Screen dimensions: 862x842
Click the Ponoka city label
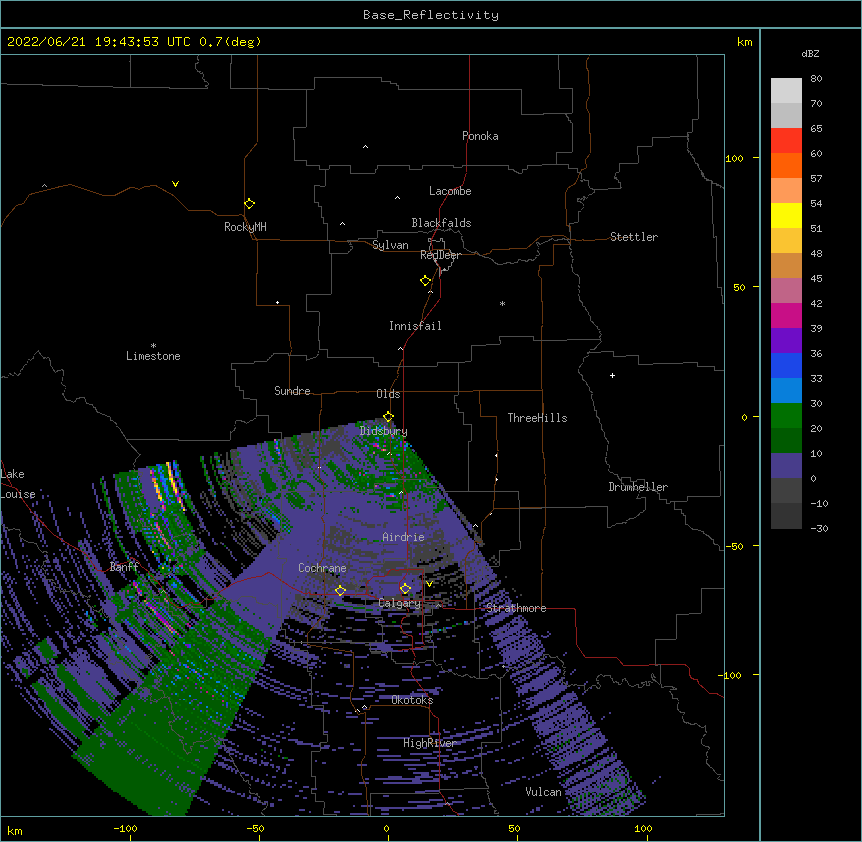click(x=480, y=136)
